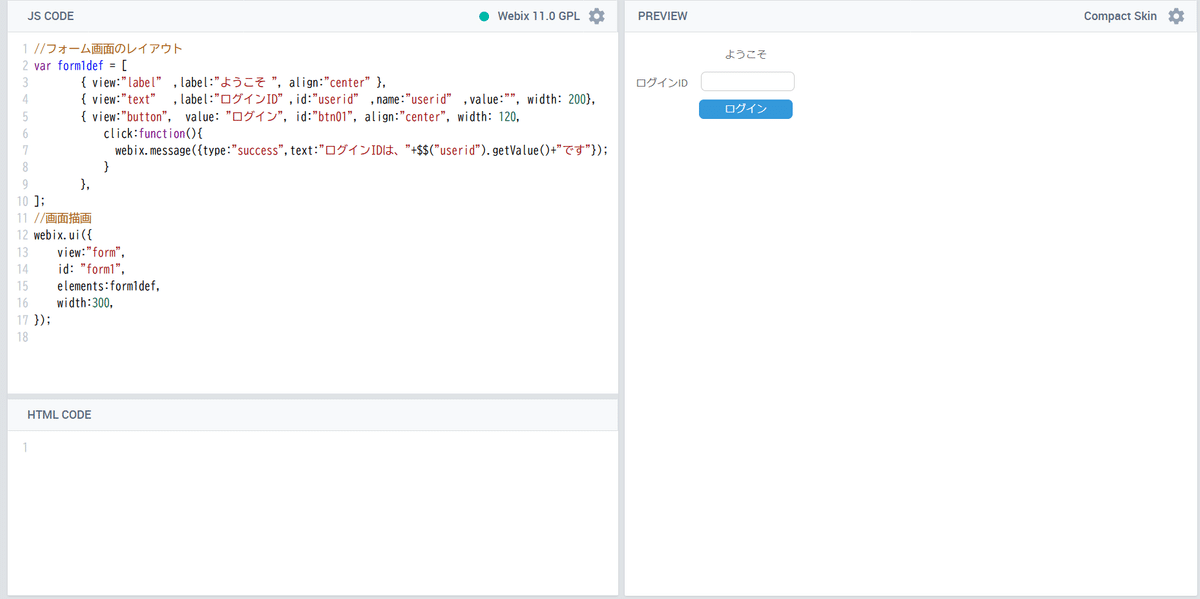Open the JS CODE panel settings gear
Image resolution: width=1200 pixels, height=599 pixels.
[x=596, y=16]
